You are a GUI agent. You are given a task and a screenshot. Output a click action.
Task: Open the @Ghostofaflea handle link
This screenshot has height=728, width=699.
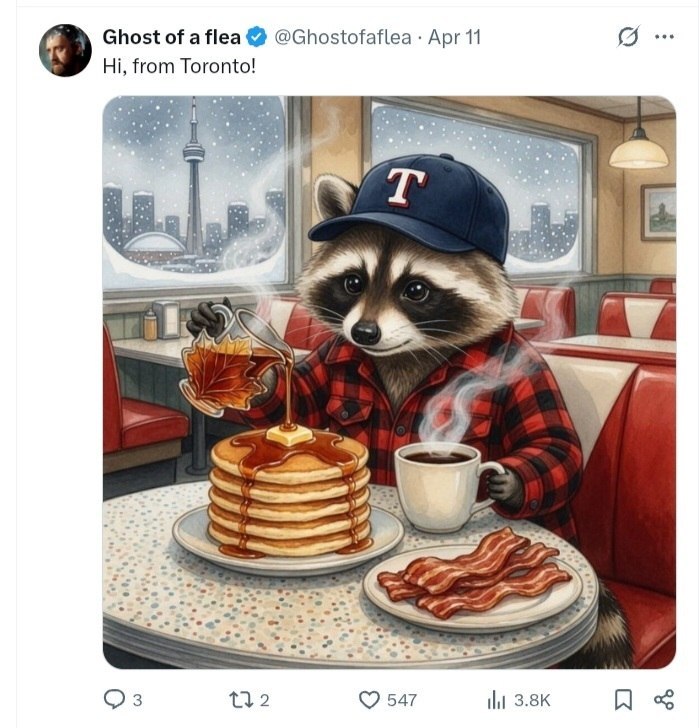click(x=342, y=37)
